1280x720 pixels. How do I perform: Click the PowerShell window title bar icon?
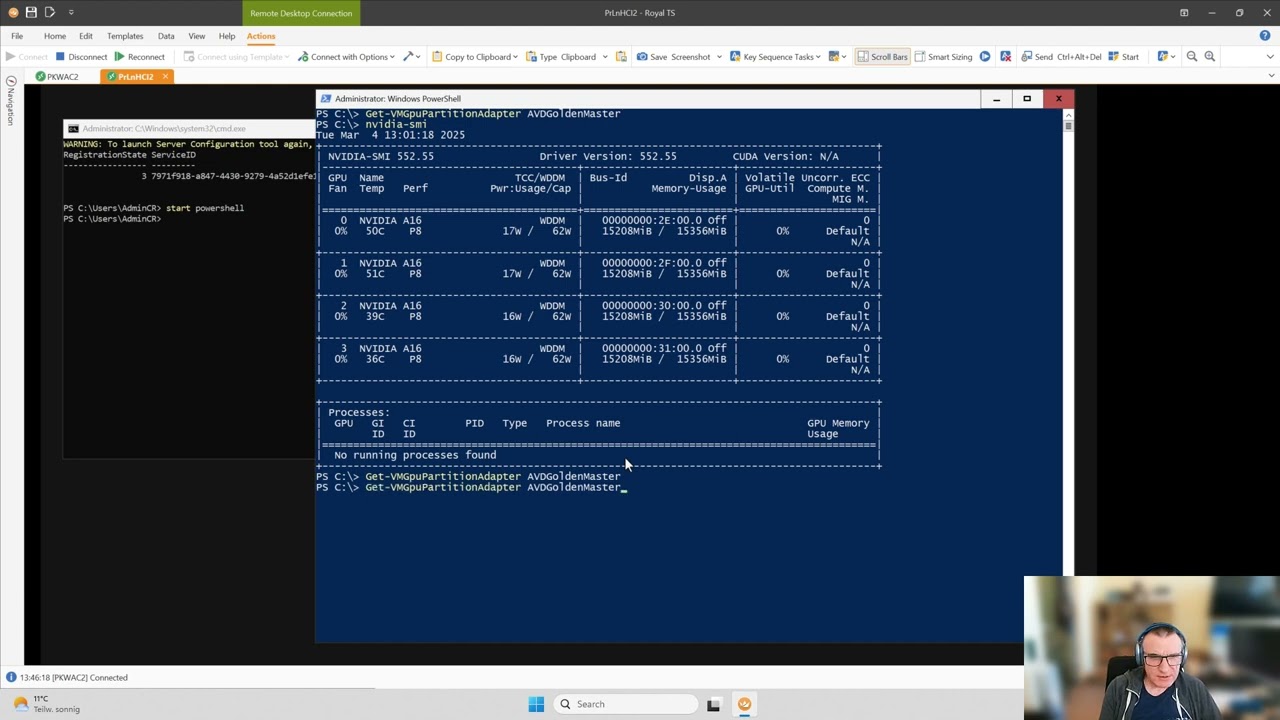point(325,99)
